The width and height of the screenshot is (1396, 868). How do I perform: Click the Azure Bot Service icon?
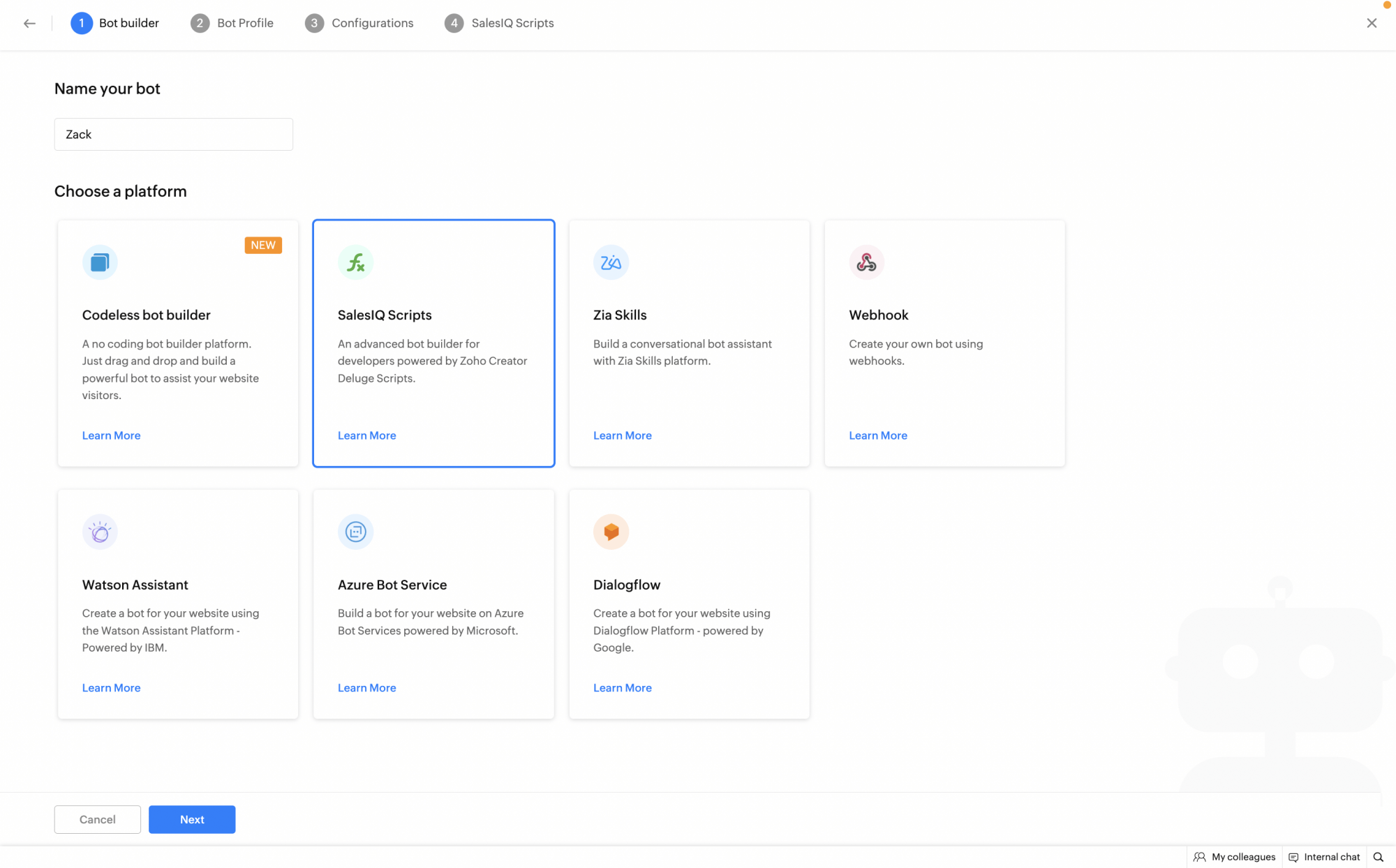[355, 531]
